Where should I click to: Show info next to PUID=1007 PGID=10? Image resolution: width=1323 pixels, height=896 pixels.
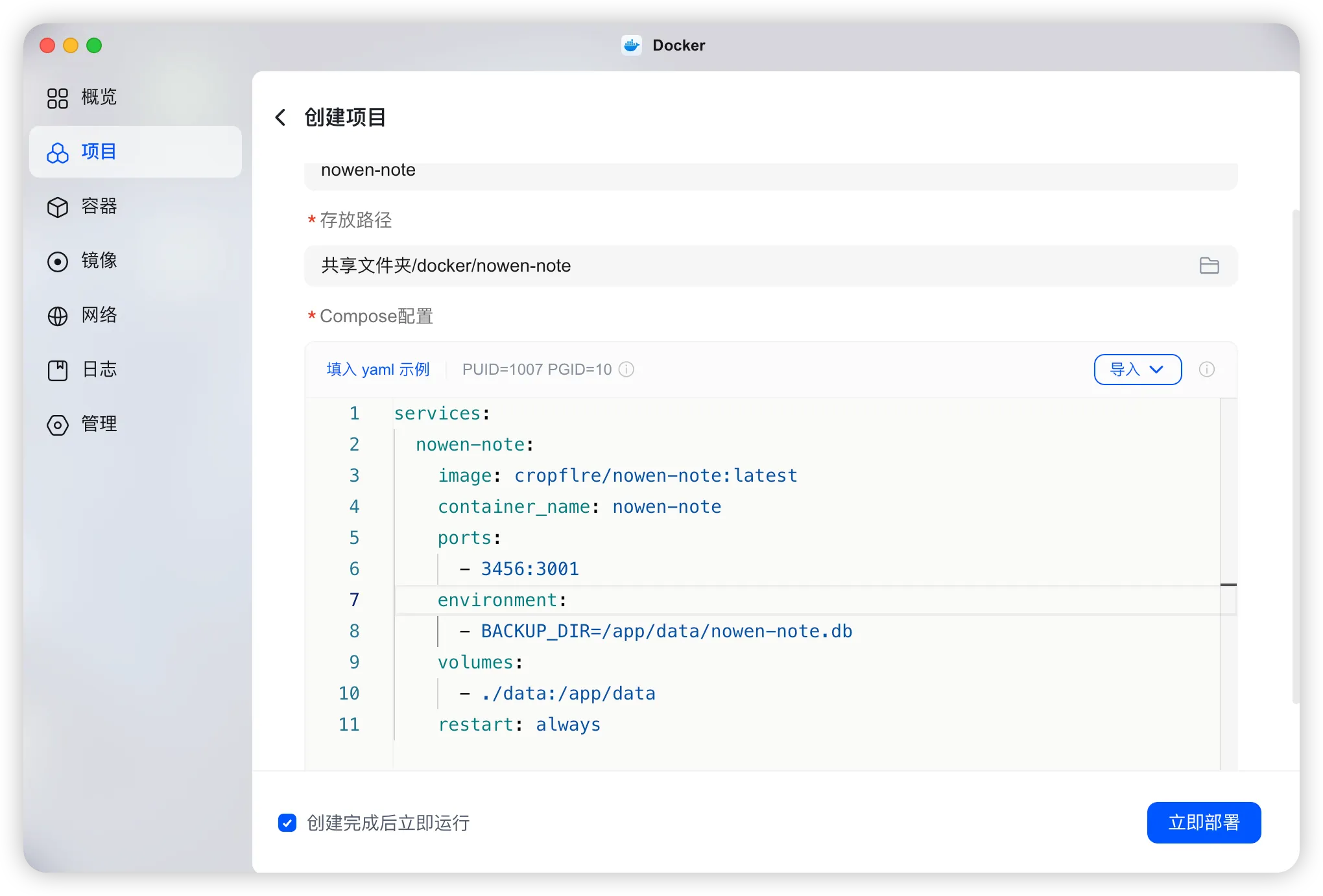click(x=626, y=369)
